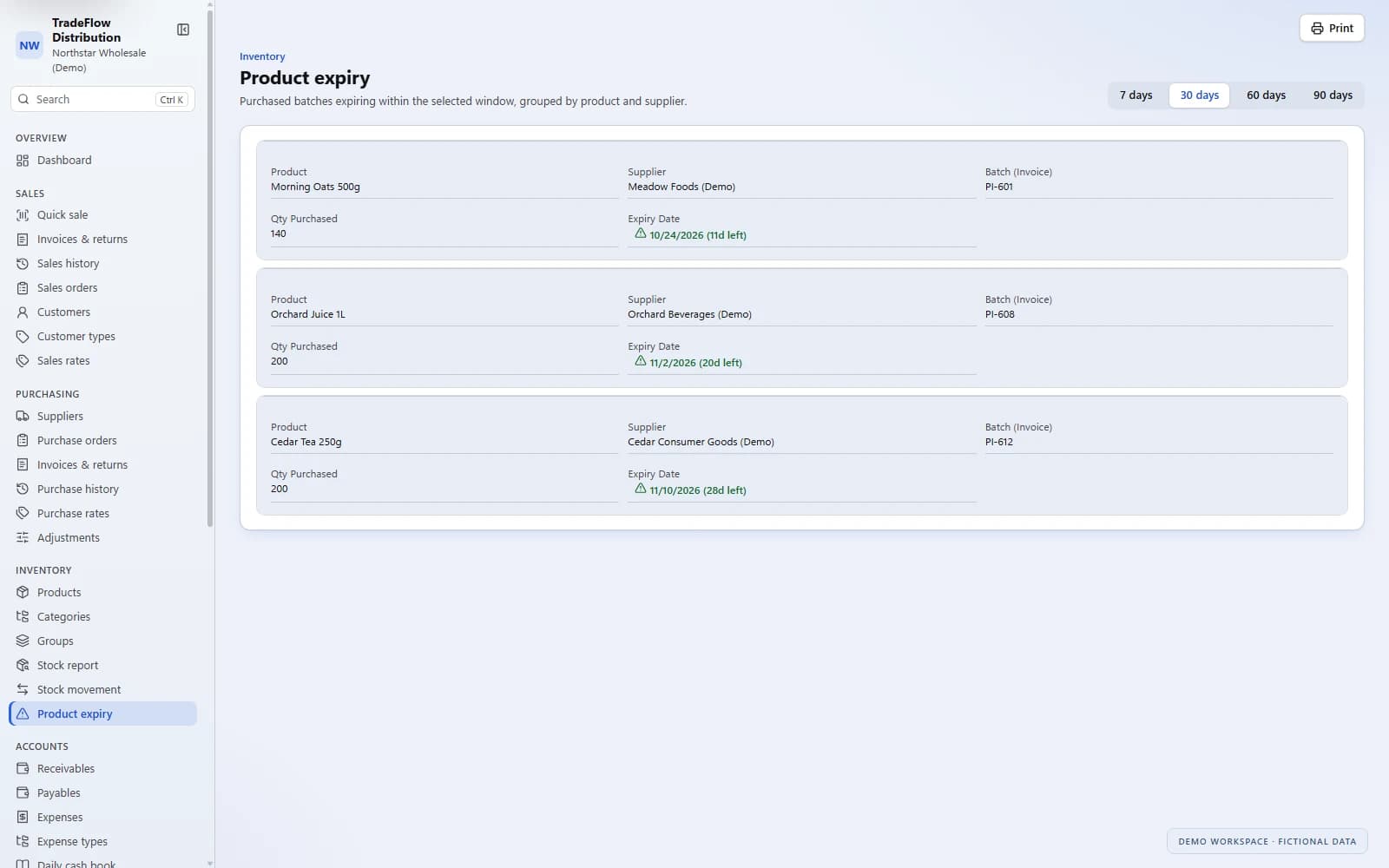Open Purchase history in the sidebar
This screenshot has height=868, width=1389.
pos(102,490)
